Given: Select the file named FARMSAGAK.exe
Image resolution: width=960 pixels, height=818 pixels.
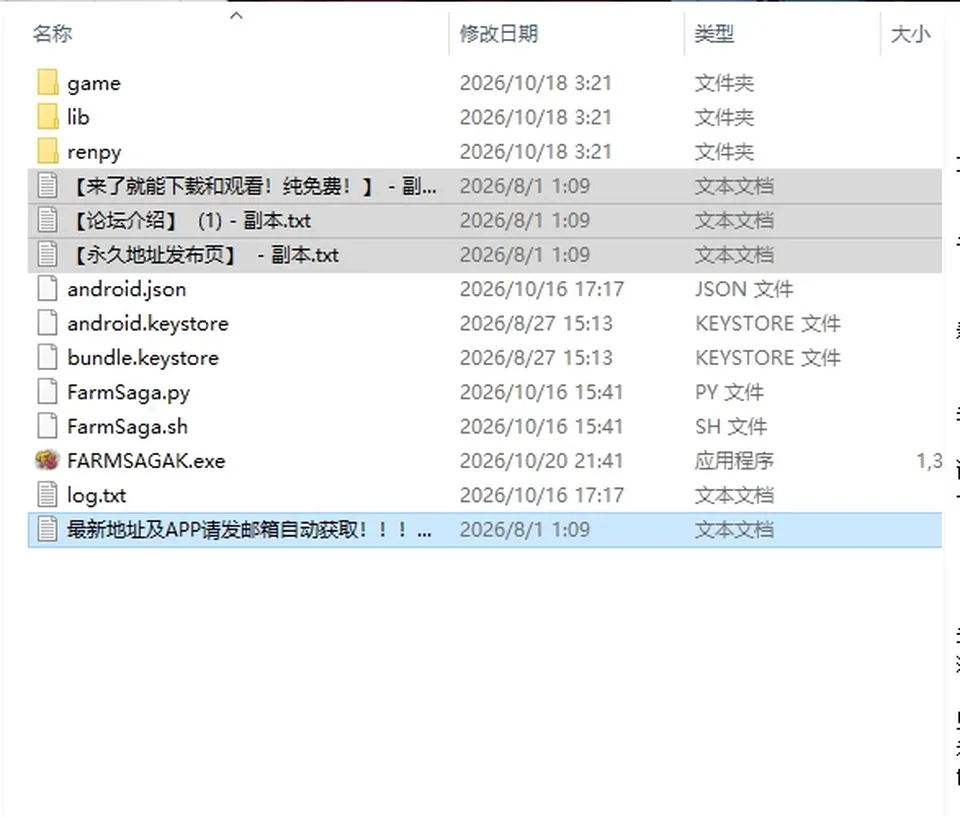Looking at the screenshot, I should point(146,460).
